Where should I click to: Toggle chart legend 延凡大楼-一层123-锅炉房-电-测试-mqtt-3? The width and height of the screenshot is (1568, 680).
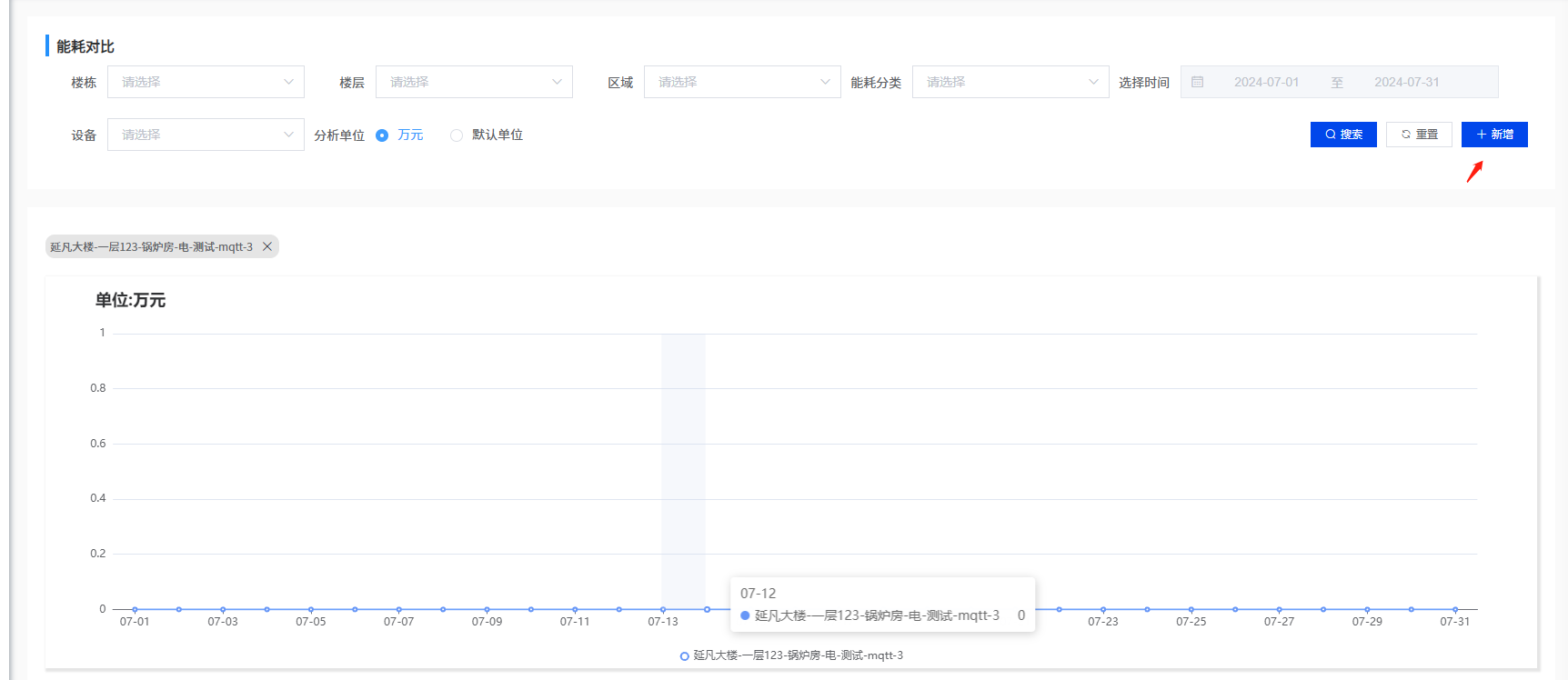(x=791, y=655)
